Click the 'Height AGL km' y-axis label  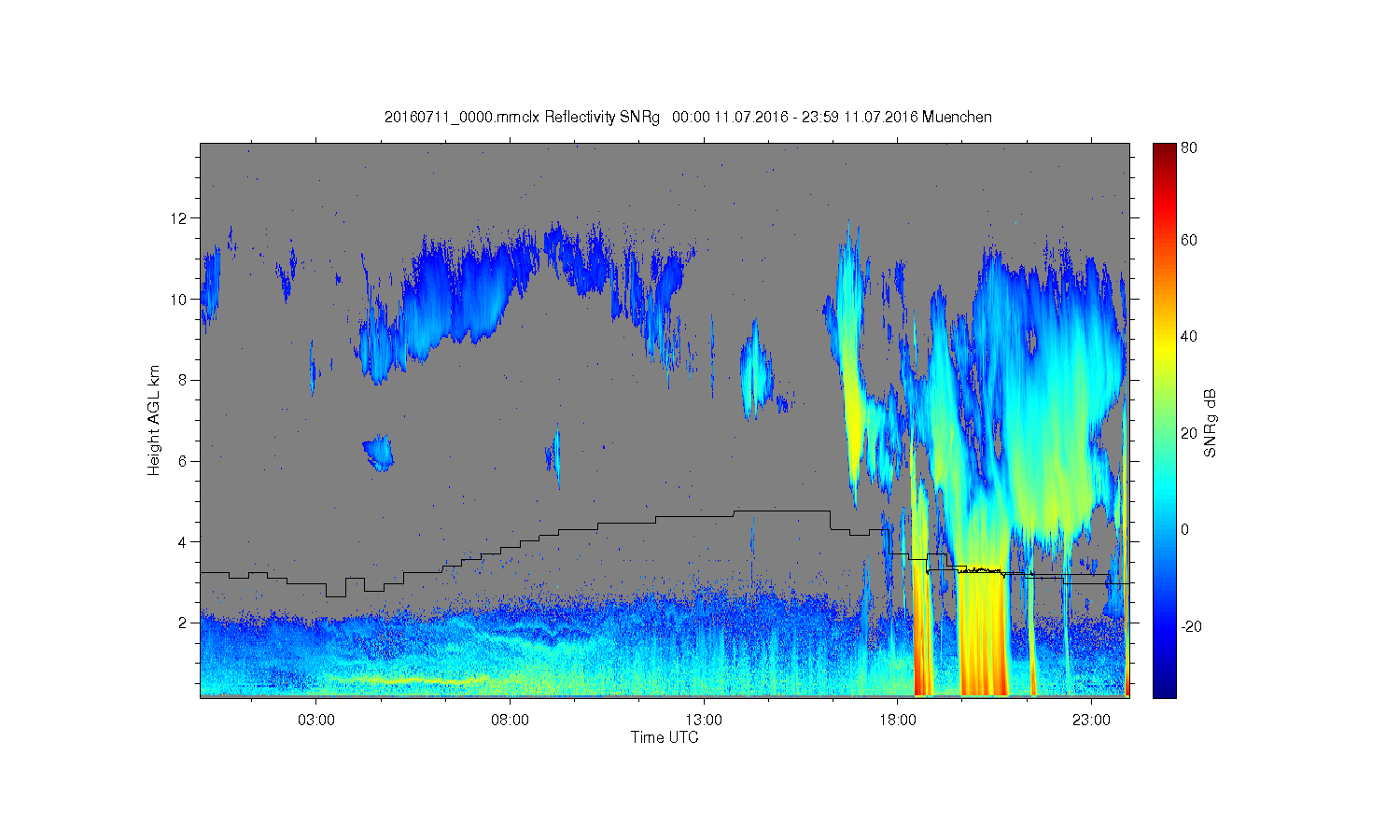[x=154, y=420]
